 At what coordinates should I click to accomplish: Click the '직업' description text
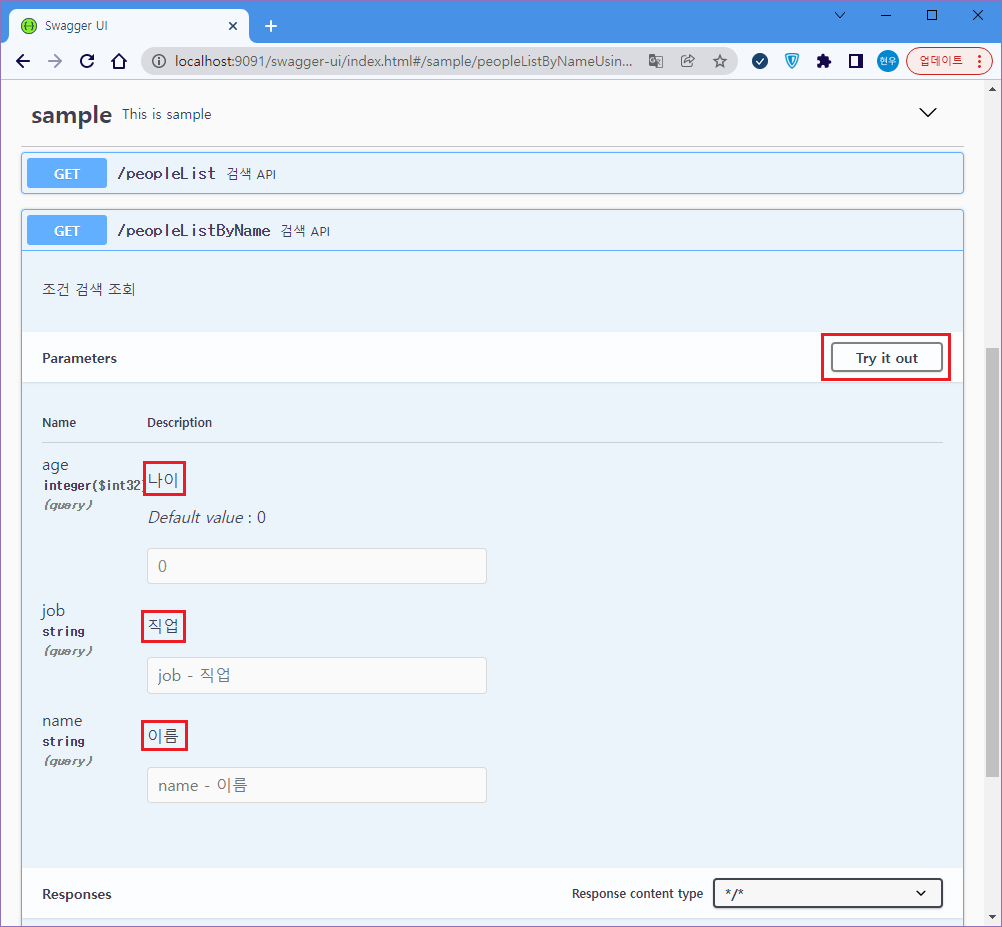click(164, 625)
